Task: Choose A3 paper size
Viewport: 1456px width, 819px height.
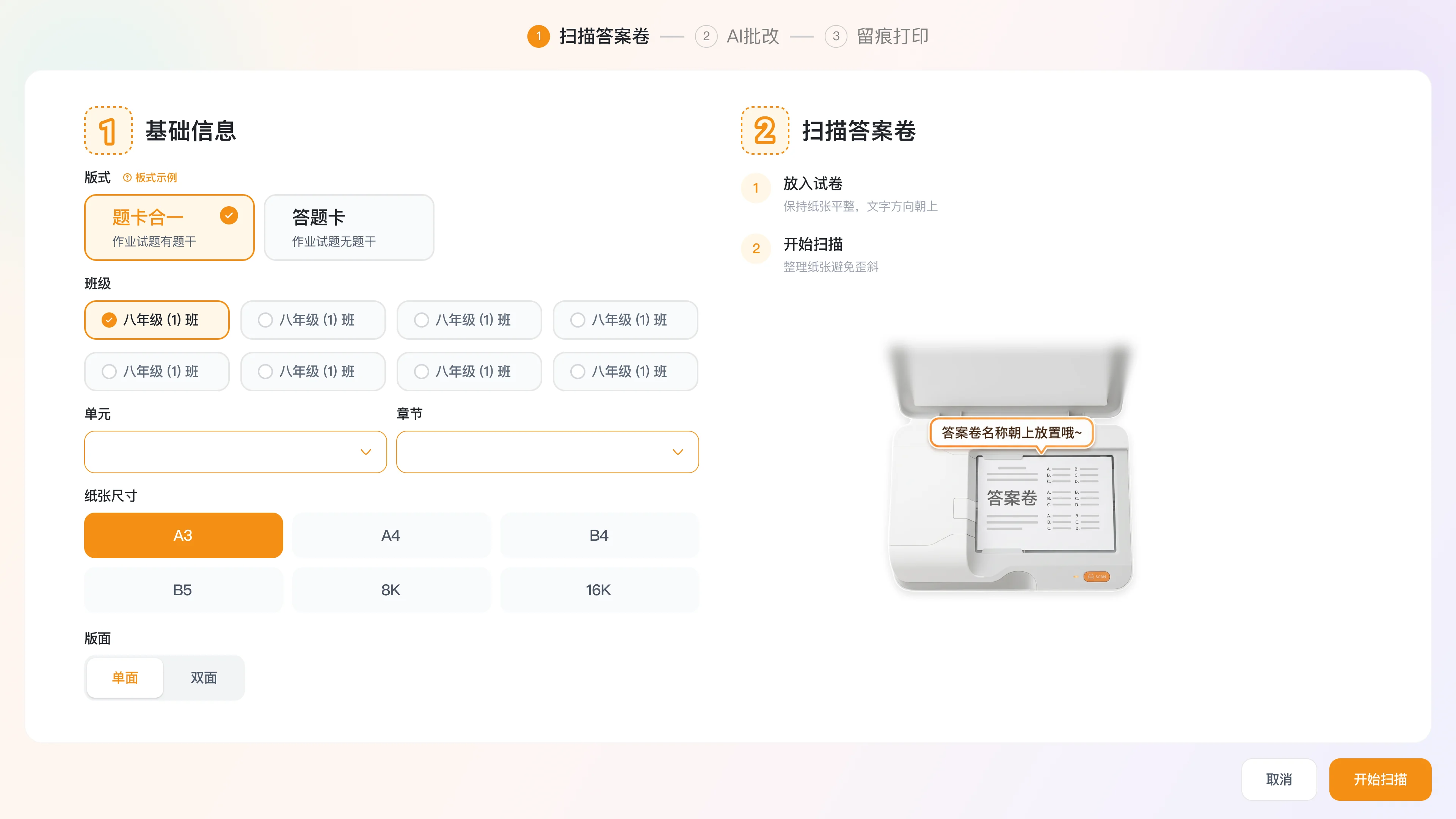Action: click(x=183, y=535)
